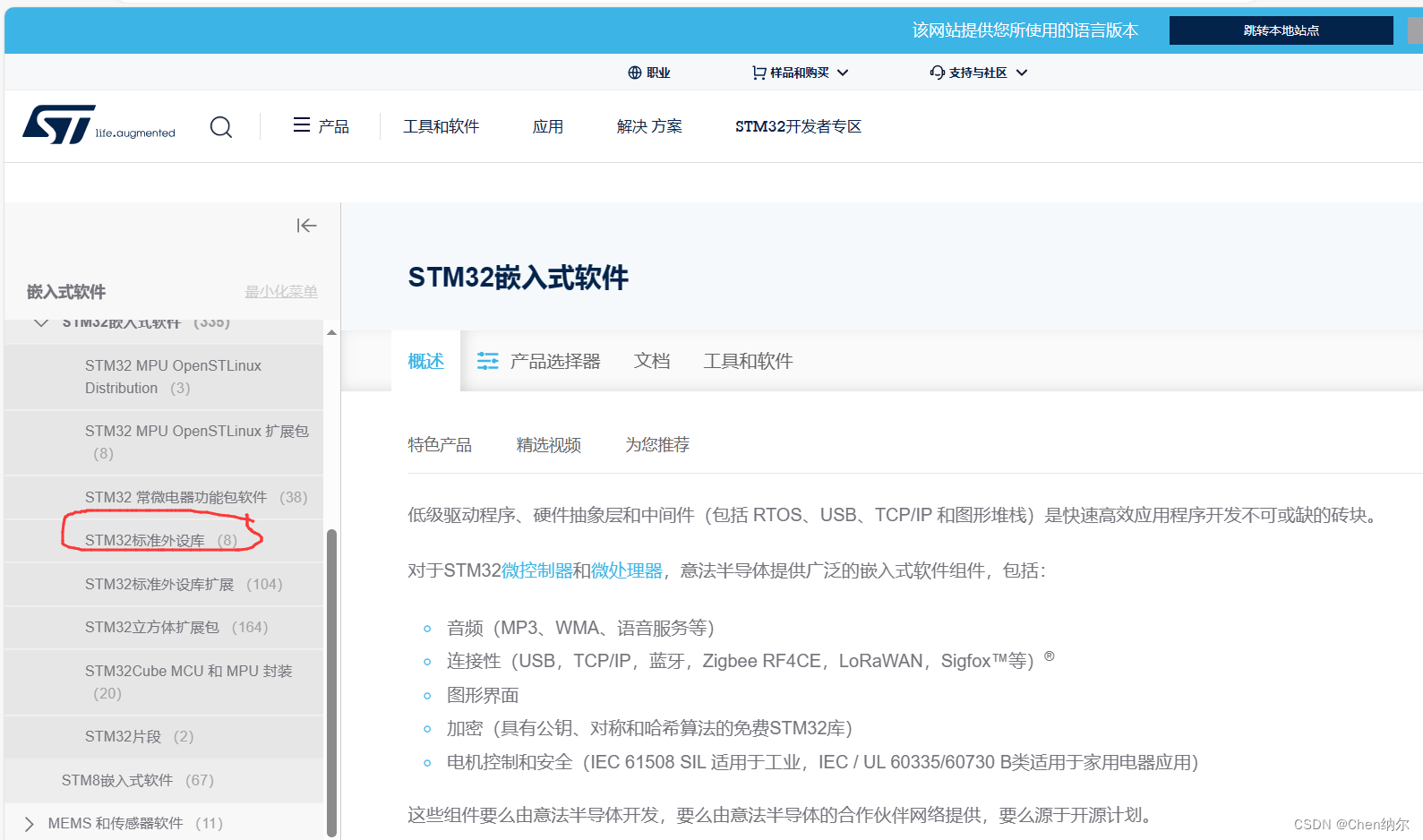Select the 概述 tab
1423x840 pixels.
425,361
